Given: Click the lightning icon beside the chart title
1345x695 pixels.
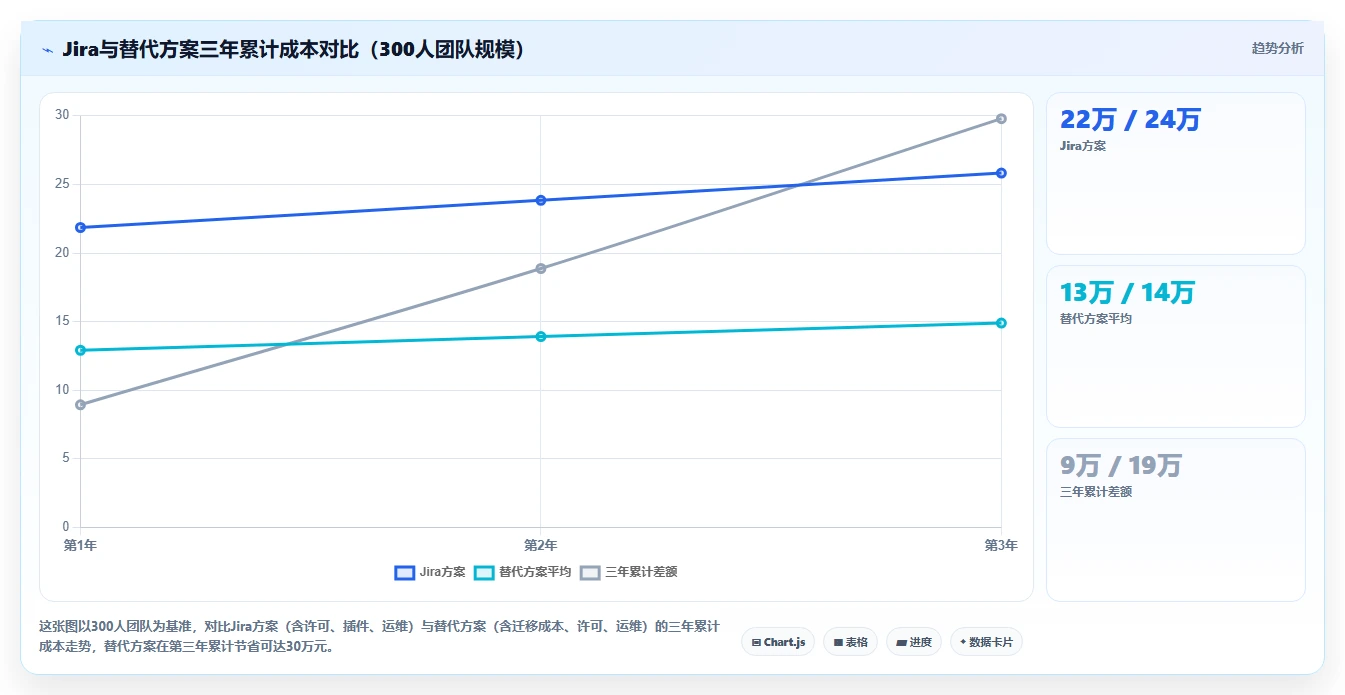Looking at the screenshot, I should pyautogui.click(x=47, y=49).
